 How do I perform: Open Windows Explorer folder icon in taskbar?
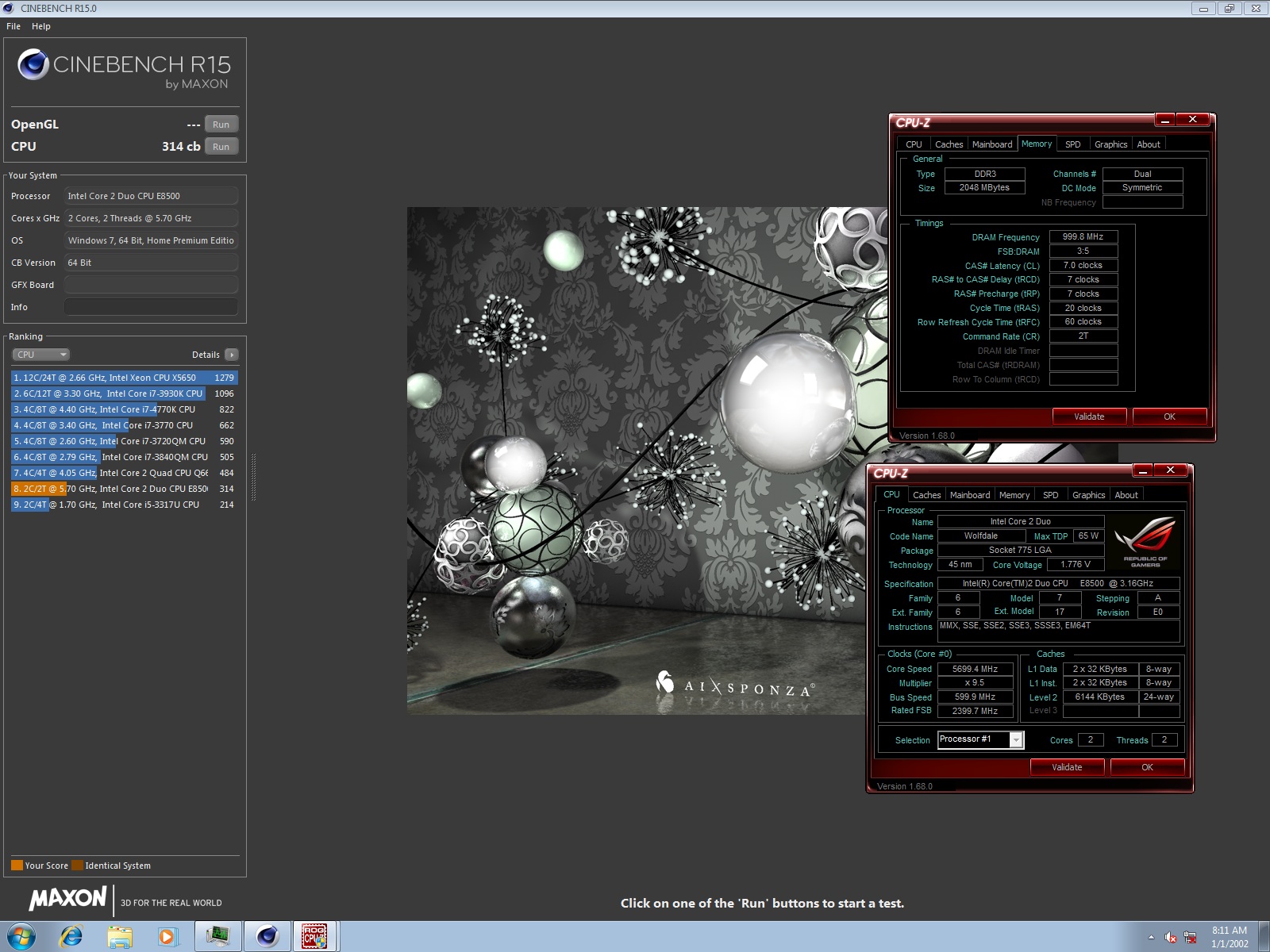pos(120,937)
